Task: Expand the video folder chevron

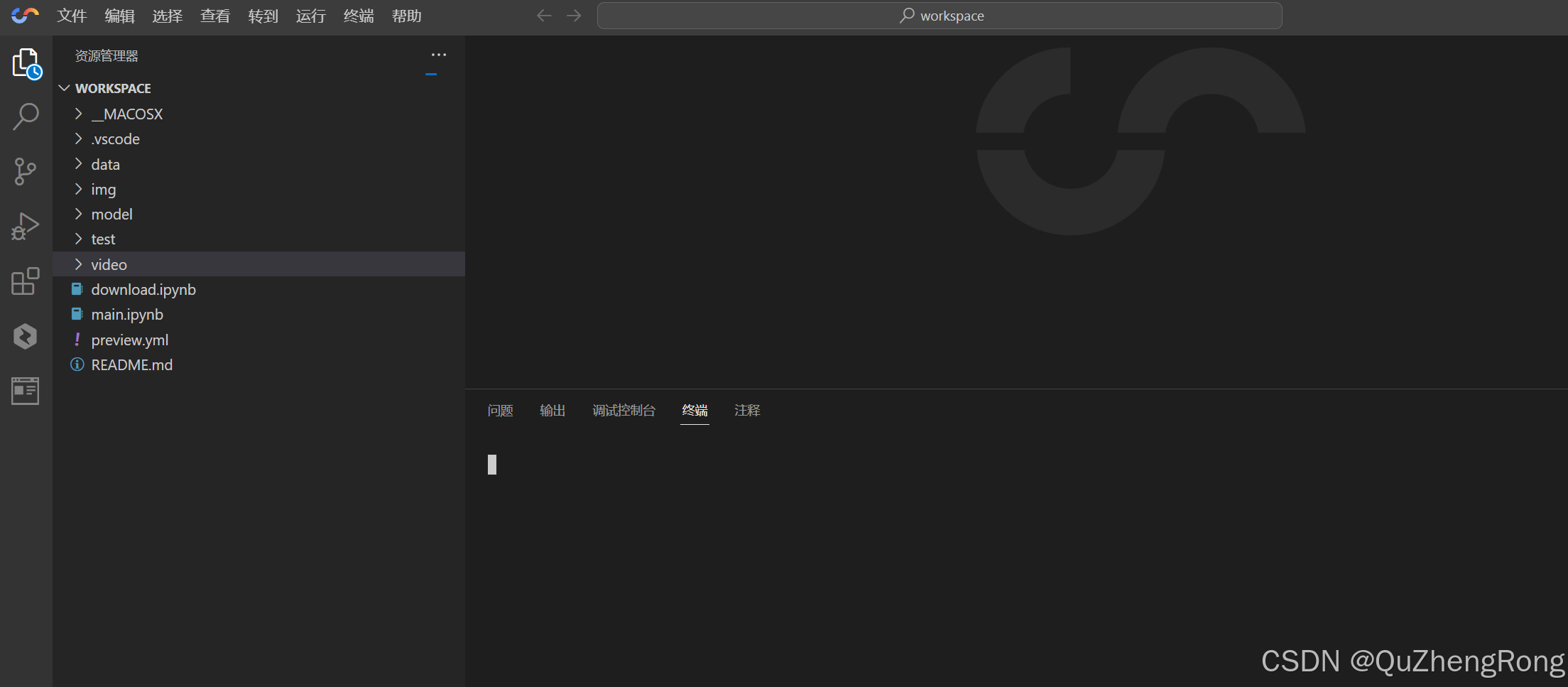Action: coord(79,264)
